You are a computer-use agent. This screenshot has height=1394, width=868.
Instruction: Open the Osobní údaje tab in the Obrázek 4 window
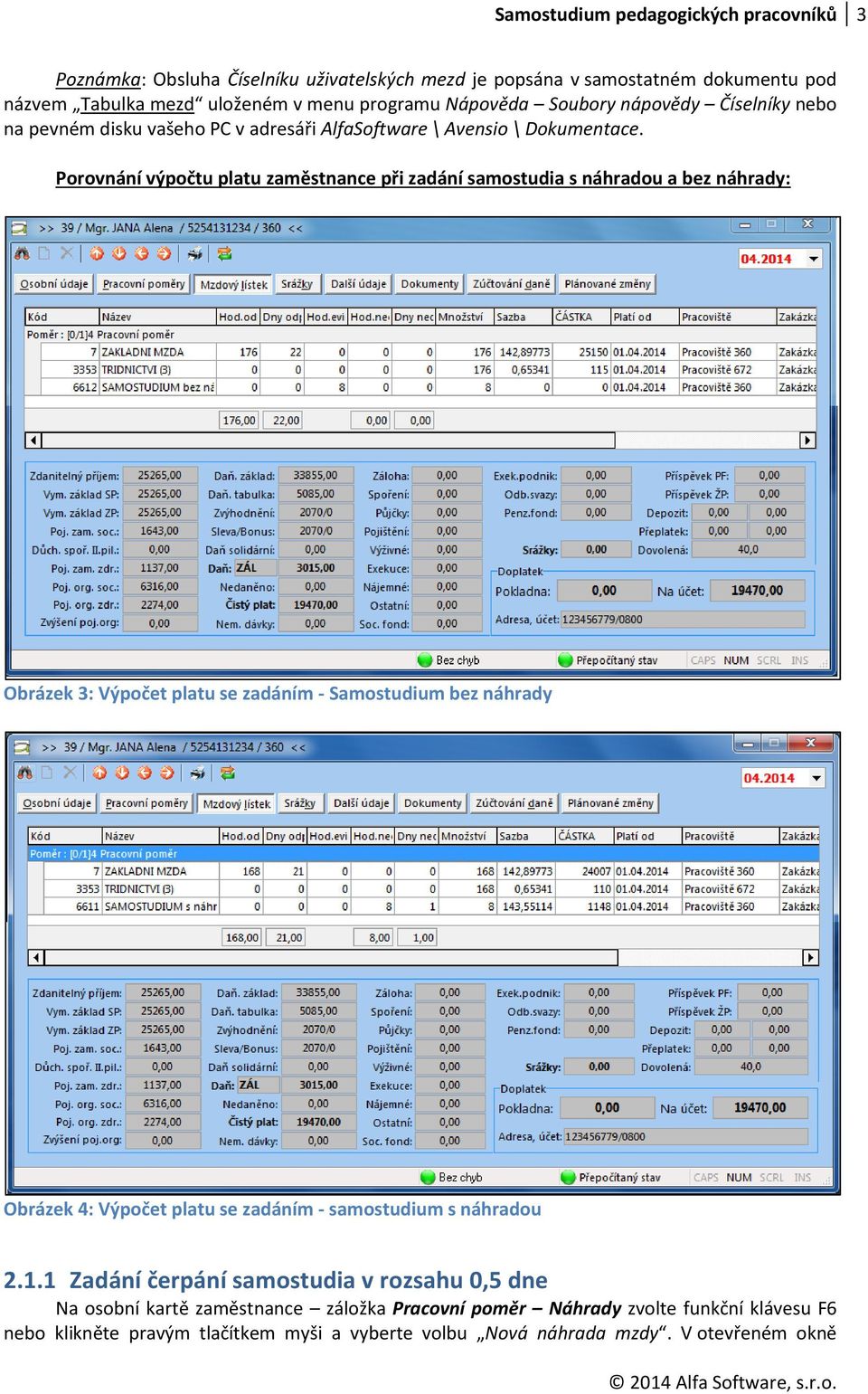coord(57,803)
